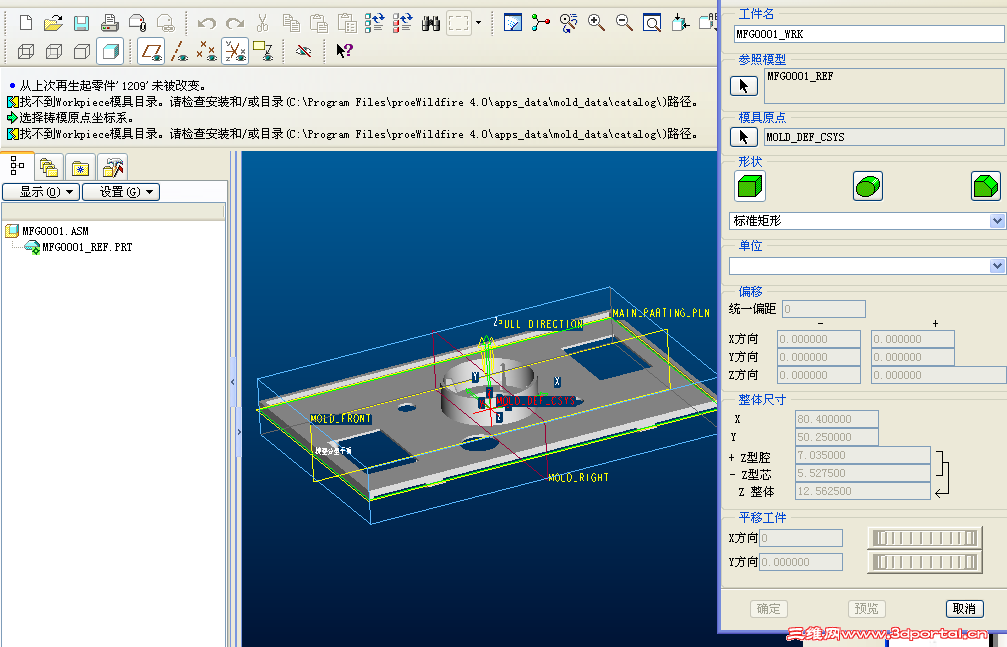Collapse navigator with left arrow sash

[x=232, y=382]
